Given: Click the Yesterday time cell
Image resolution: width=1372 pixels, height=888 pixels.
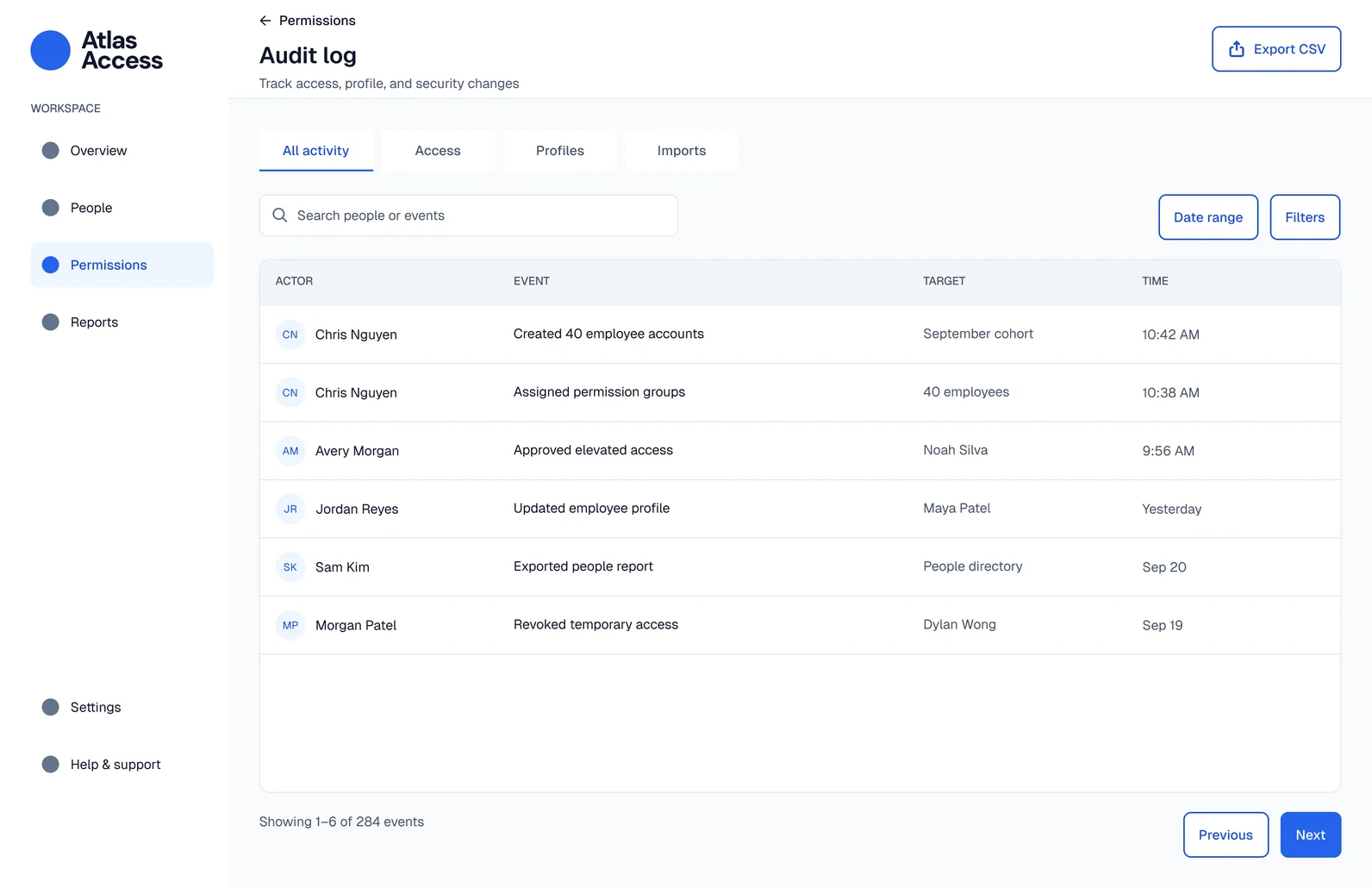Looking at the screenshot, I should click(x=1171, y=509).
